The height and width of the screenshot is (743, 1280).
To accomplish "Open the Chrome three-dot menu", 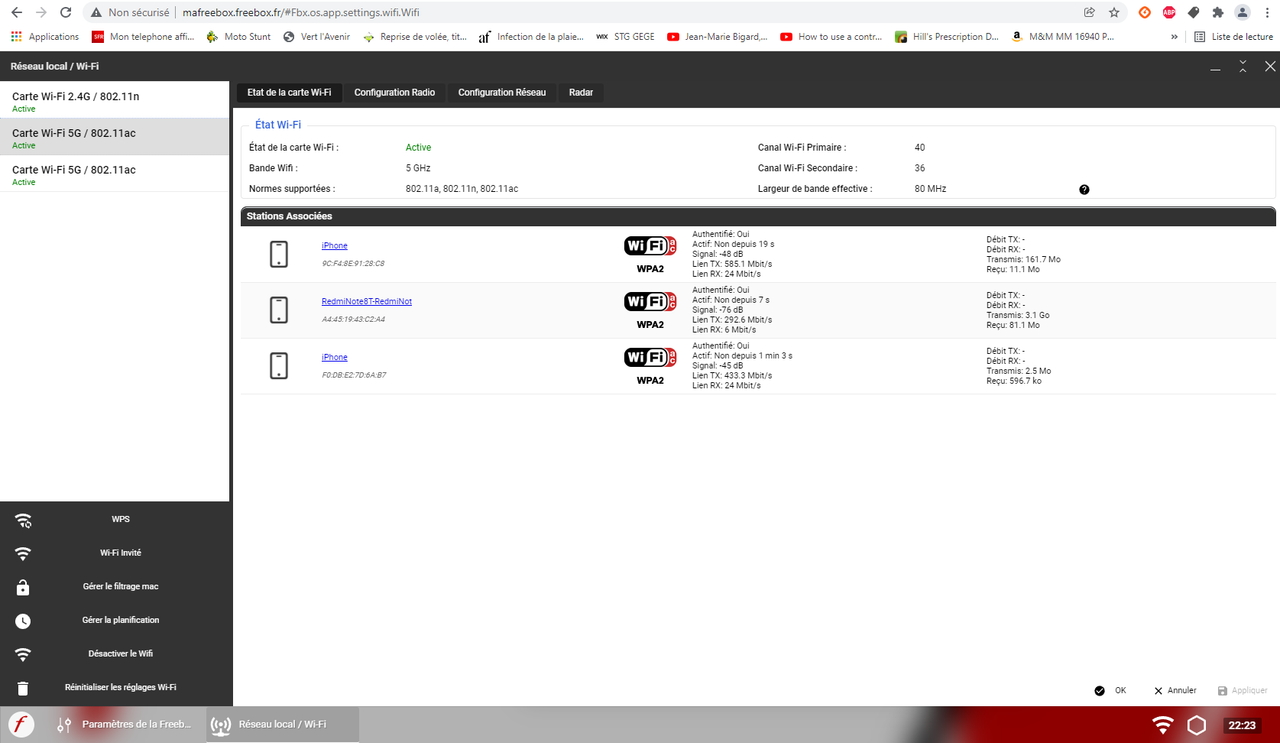I will pyautogui.click(x=1267, y=13).
